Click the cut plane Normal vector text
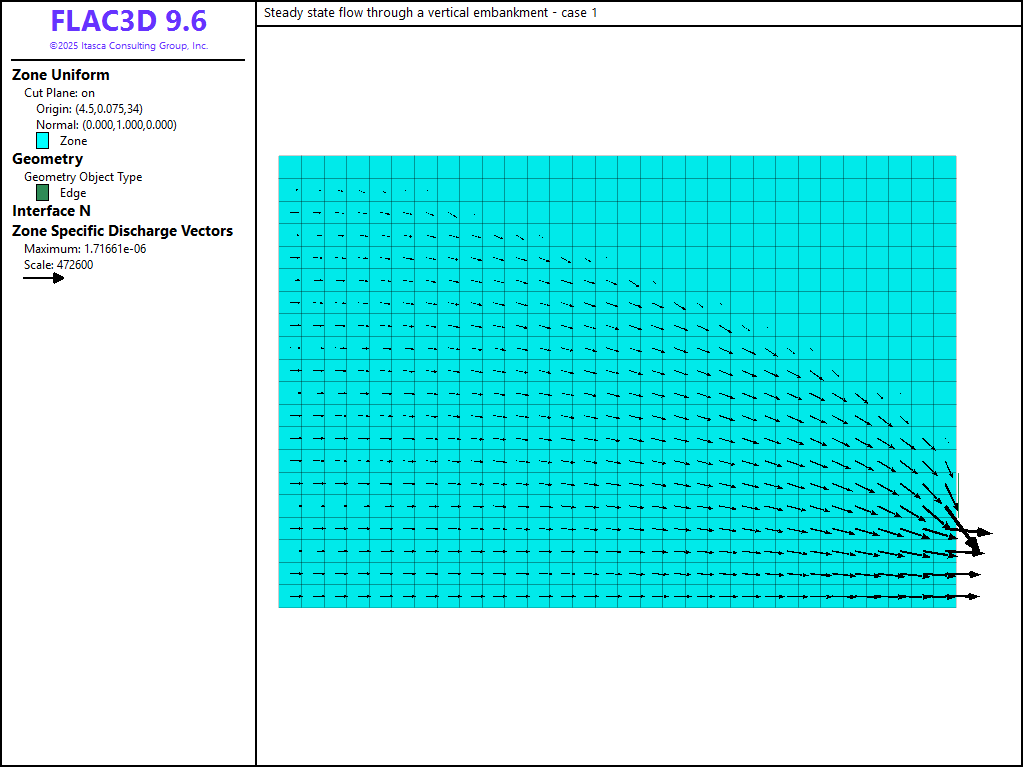The height and width of the screenshot is (768, 1024). coord(106,125)
